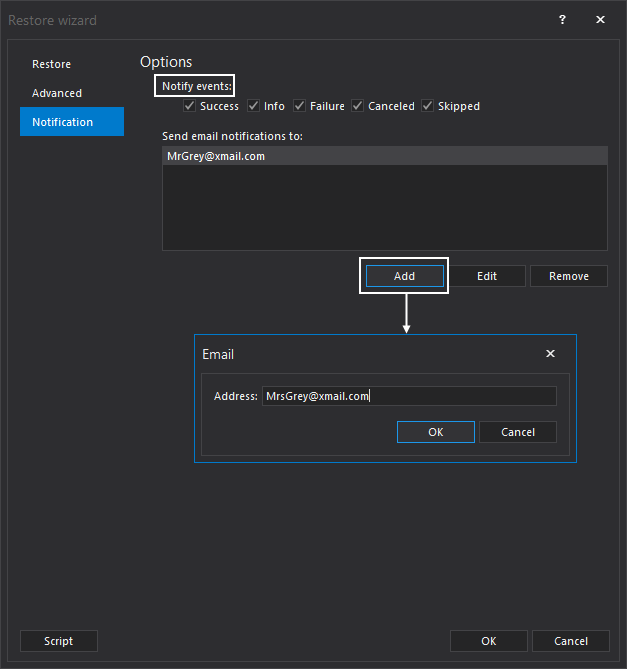This screenshot has height=669, width=627.
Task: Open the Script button
Action: [x=59, y=641]
